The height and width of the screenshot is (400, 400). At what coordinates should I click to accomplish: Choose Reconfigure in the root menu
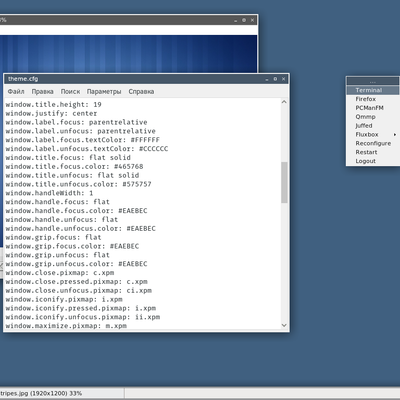(x=373, y=143)
